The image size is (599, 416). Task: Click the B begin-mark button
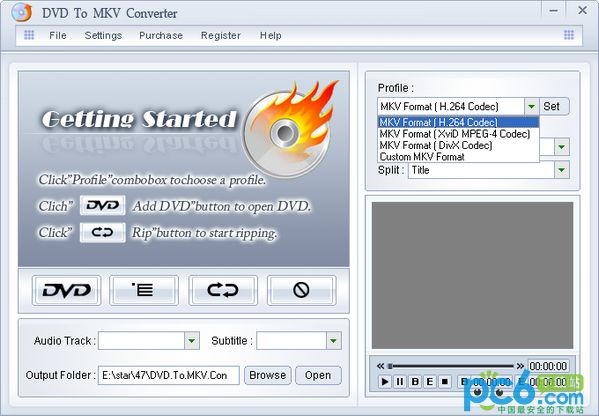tap(415, 381)
